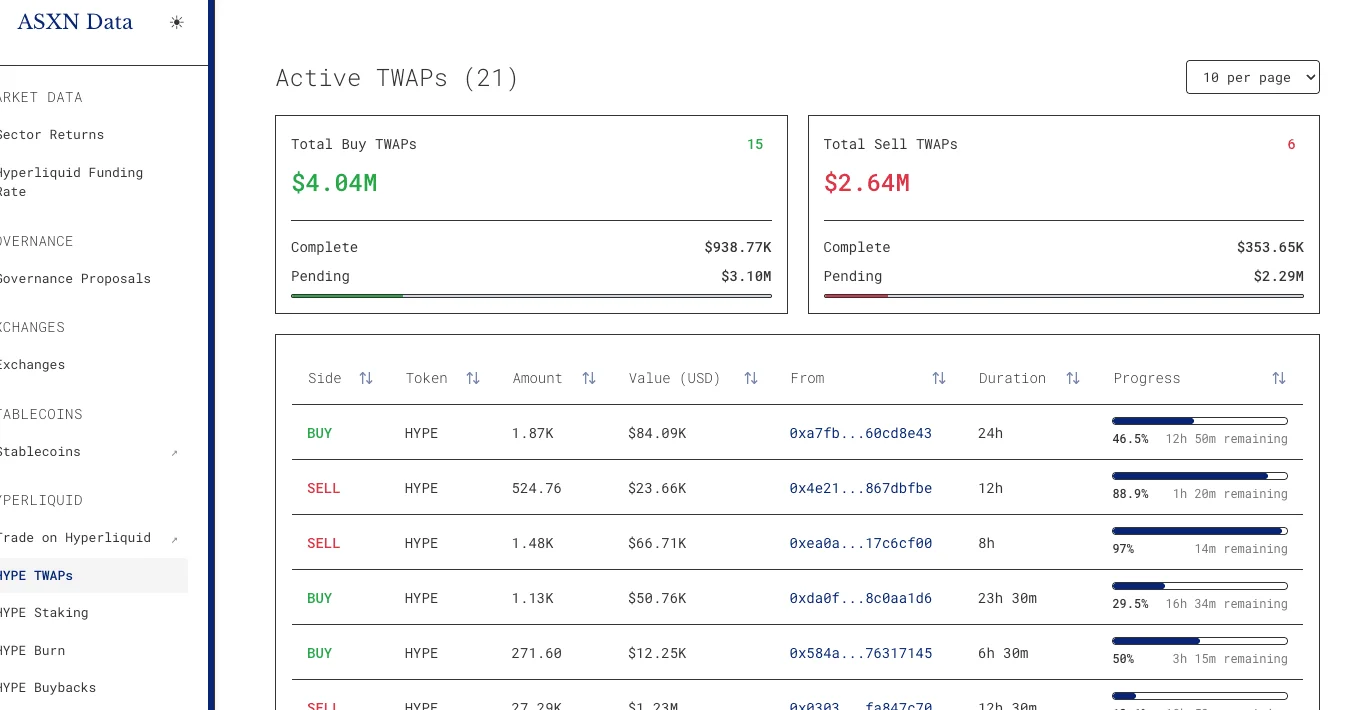1358x710 pixels.
Task: Open Trade on Hyperliquid sidebar link
Action: click(75, 538)
